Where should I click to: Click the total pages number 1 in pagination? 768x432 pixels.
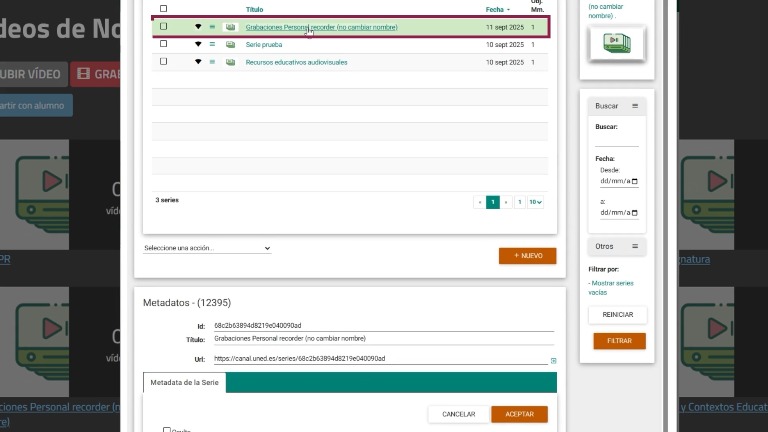coord(520,202)
